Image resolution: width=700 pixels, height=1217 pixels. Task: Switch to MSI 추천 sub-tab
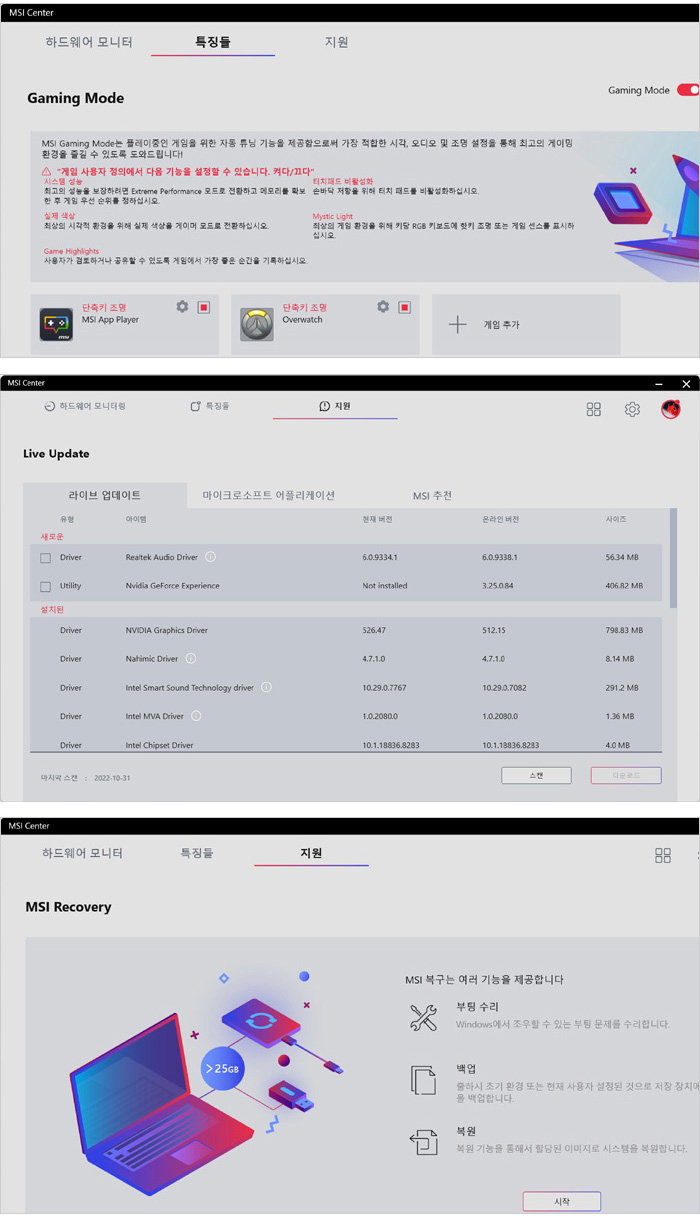pyautogui.click(x=432, y=495)
